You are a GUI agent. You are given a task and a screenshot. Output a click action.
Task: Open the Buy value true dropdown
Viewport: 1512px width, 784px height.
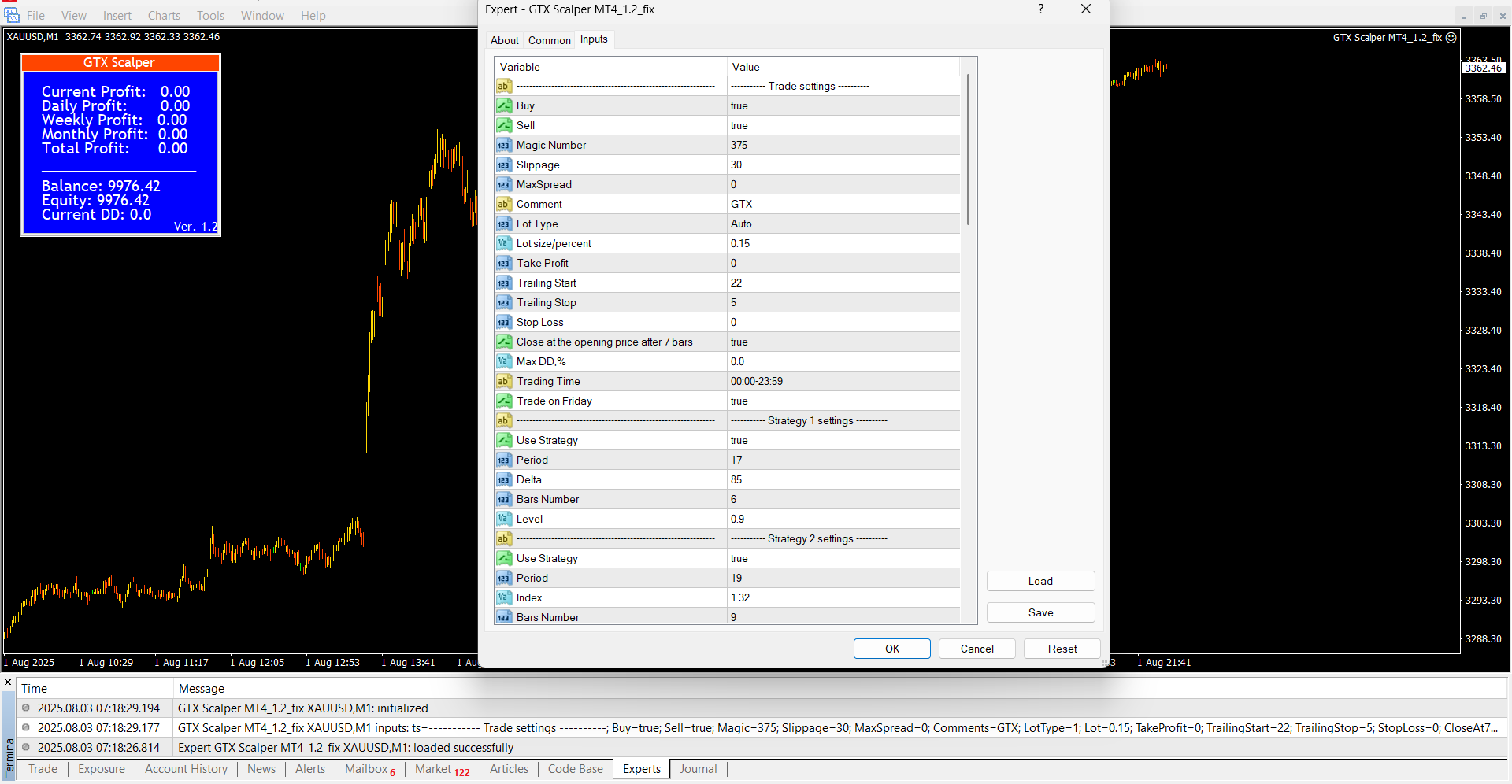[x=843, y=105]
